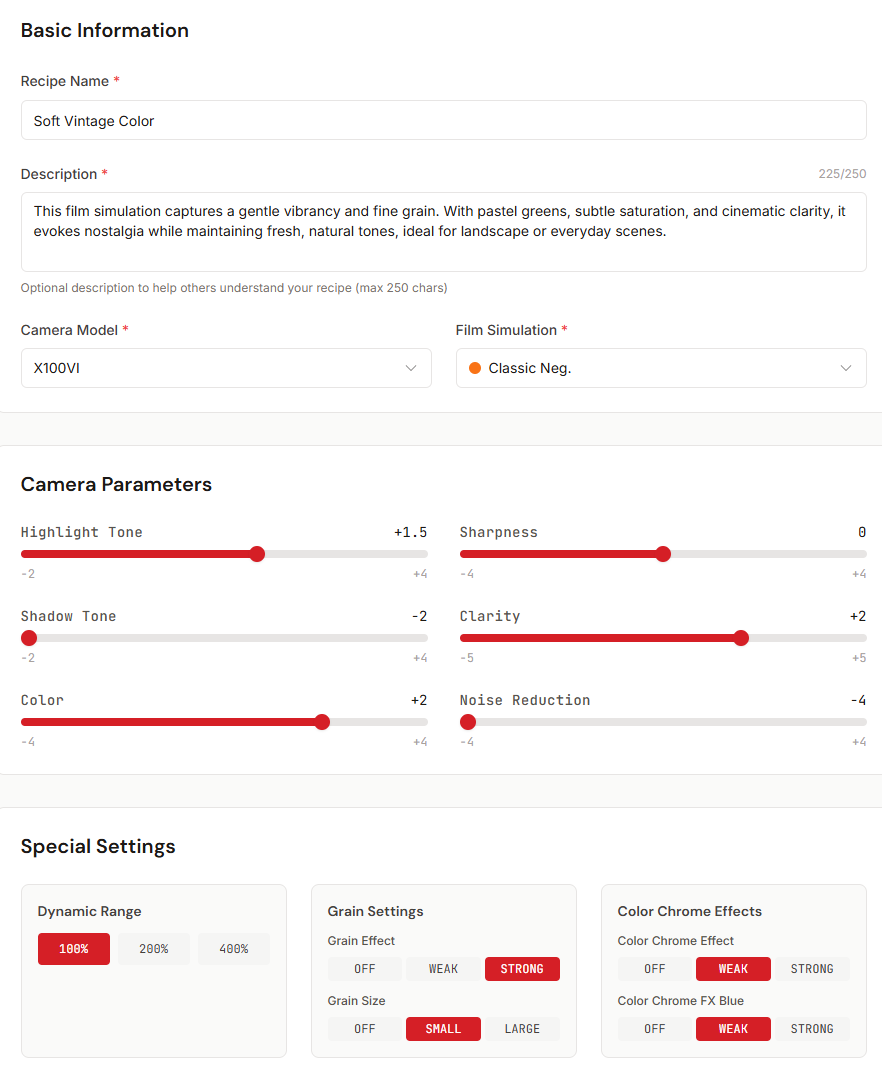Set Color Chrome FX Blue to STRONG
This screenshot has width=882, height=1069.
pos(812,1028)
